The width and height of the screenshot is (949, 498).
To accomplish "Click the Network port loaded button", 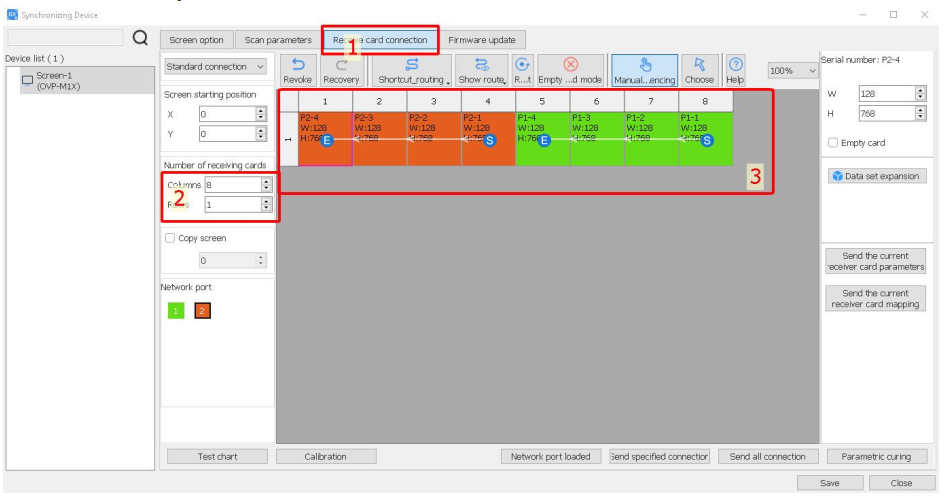I will coord(551,457).
